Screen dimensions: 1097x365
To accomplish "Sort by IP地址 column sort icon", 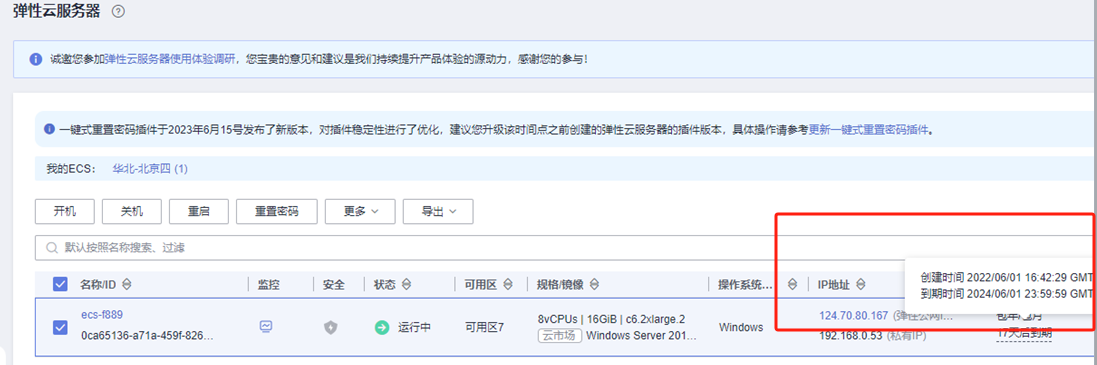I will (861, 285).
